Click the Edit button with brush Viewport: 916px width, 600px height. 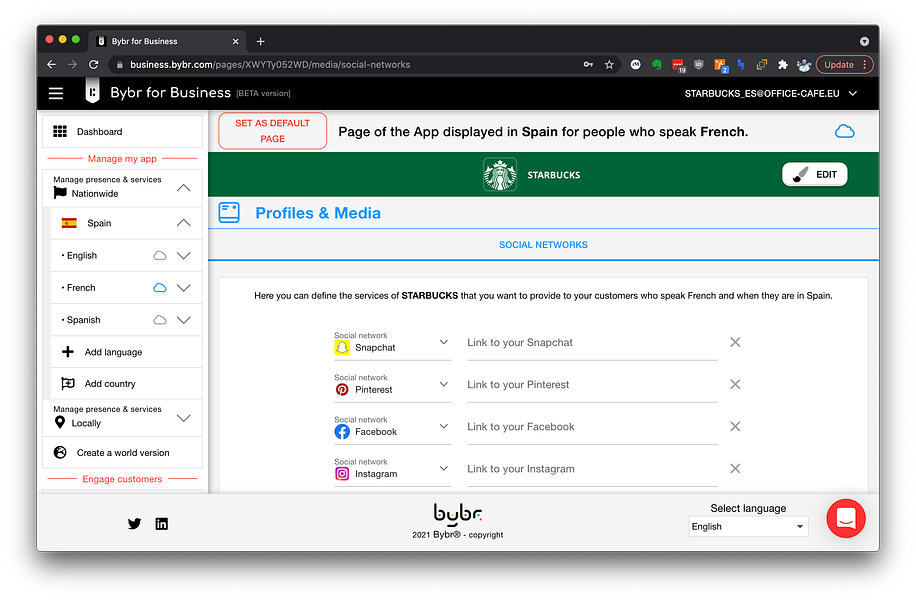point(814,174)
